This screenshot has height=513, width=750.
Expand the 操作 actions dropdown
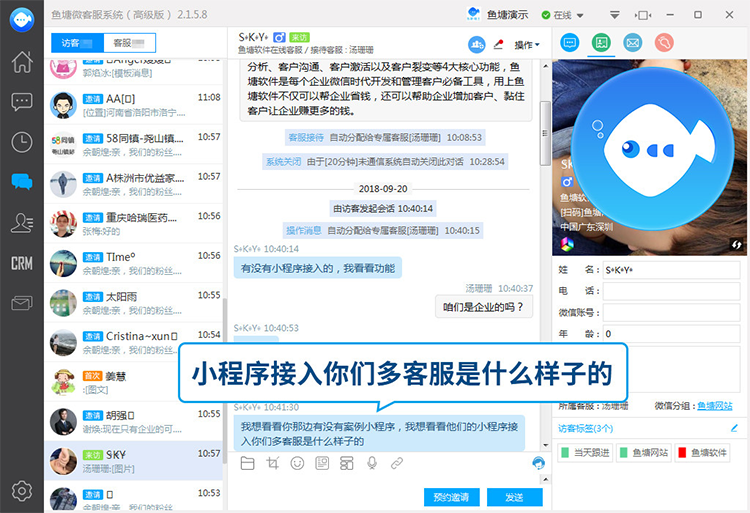(527, 45)
